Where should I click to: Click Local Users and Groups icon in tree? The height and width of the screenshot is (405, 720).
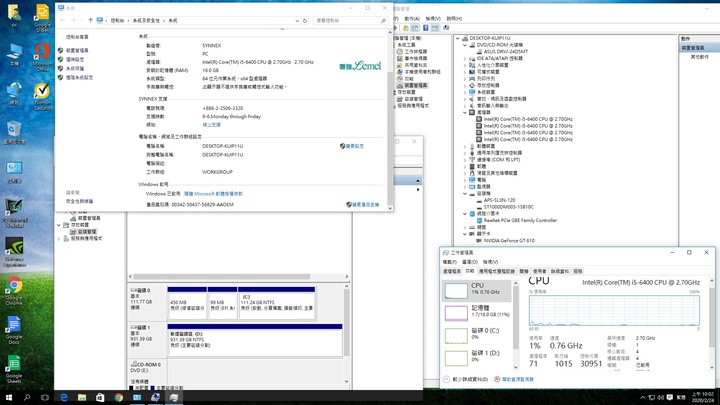tap(399, 72)
